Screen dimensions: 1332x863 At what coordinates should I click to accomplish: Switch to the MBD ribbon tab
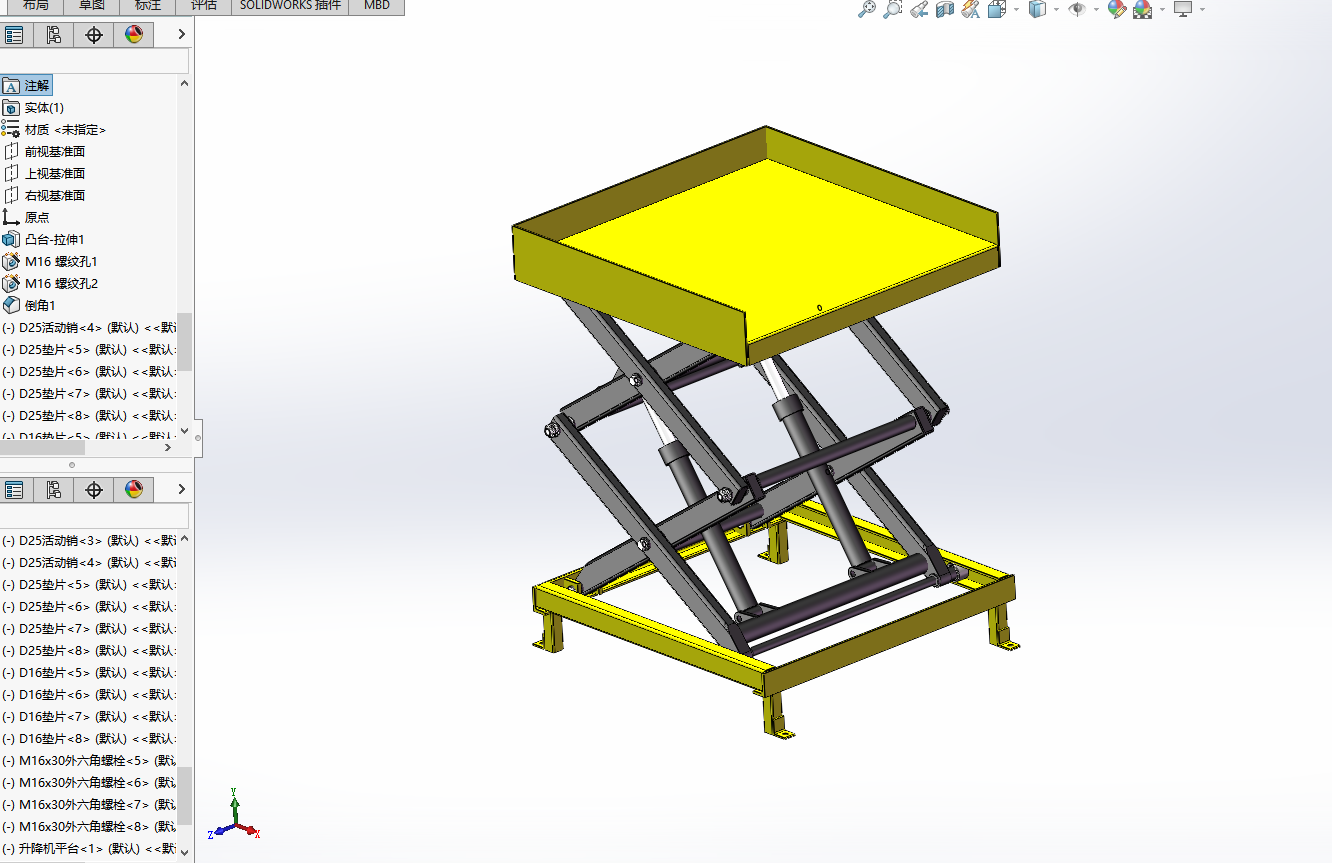[x=377, y=5]
